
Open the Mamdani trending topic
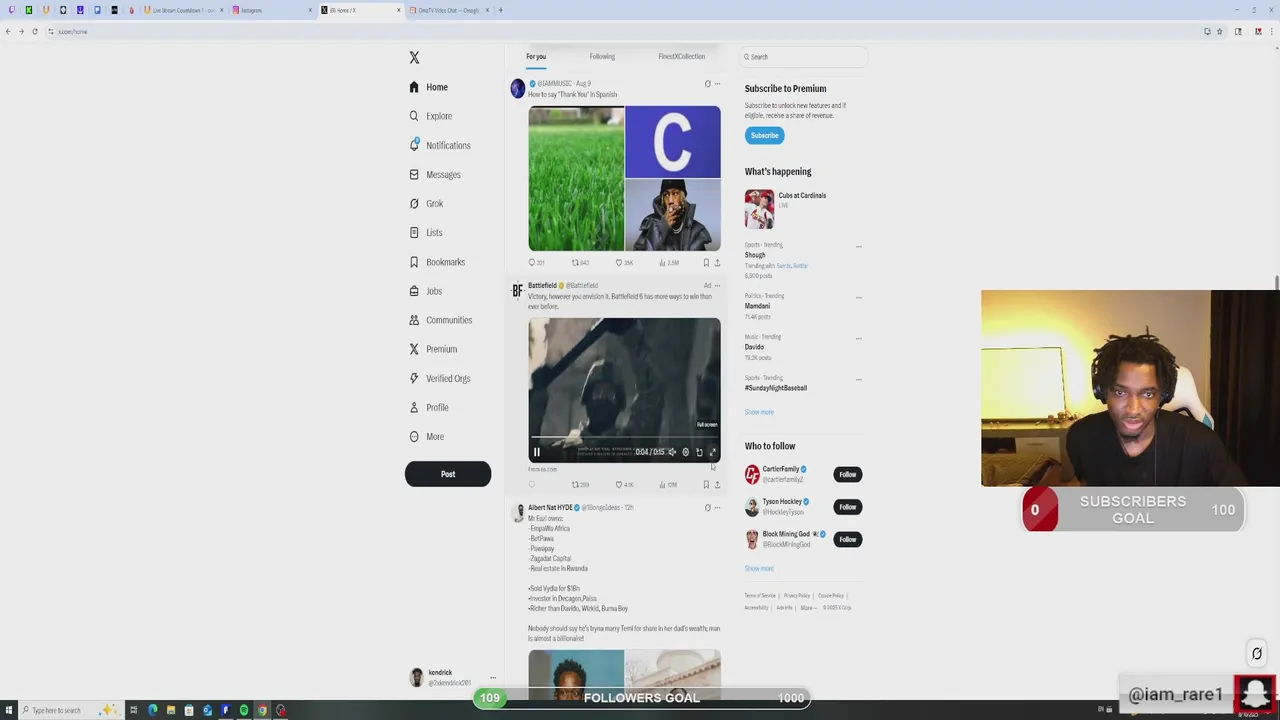(x=758, y=306)
